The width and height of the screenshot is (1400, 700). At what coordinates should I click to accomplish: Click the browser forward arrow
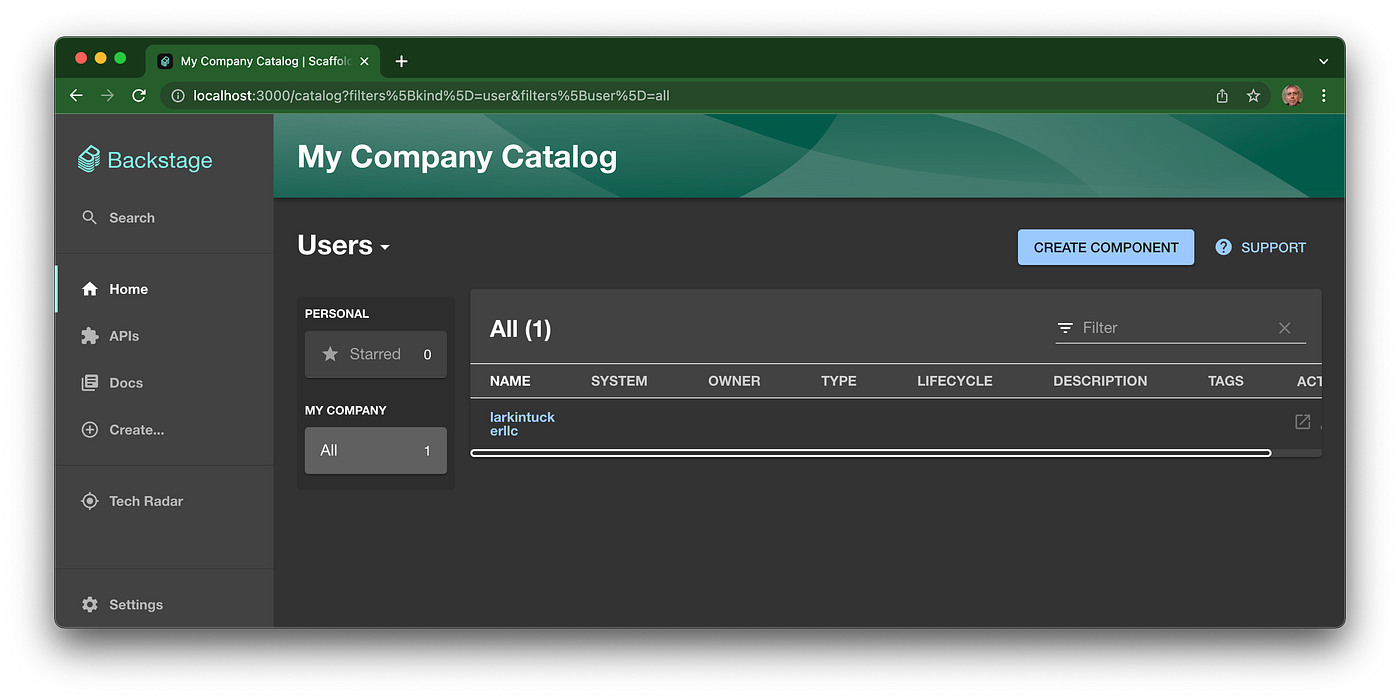point(107,96)
